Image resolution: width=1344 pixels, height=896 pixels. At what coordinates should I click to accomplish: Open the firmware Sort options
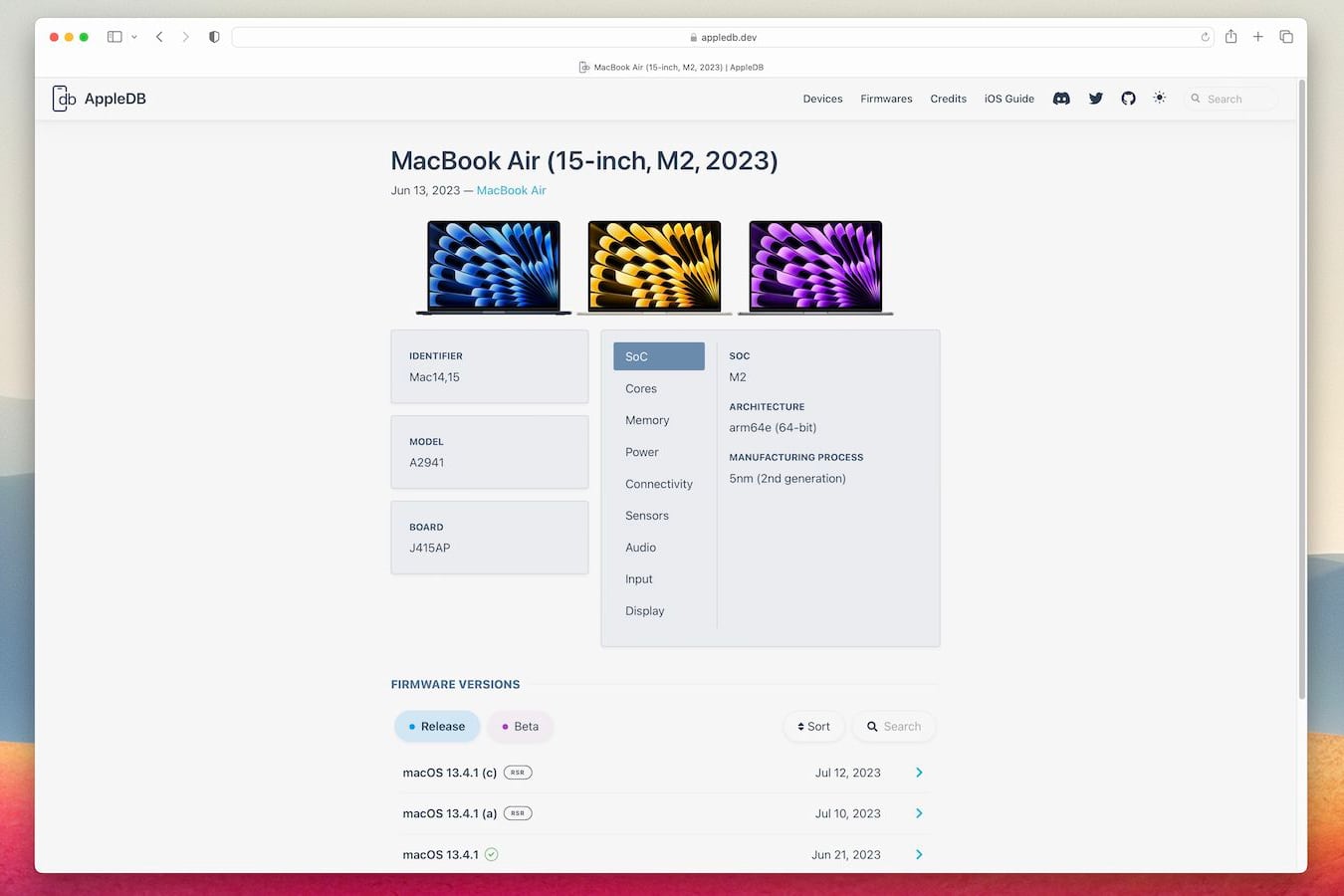click(x=813, y=727)
